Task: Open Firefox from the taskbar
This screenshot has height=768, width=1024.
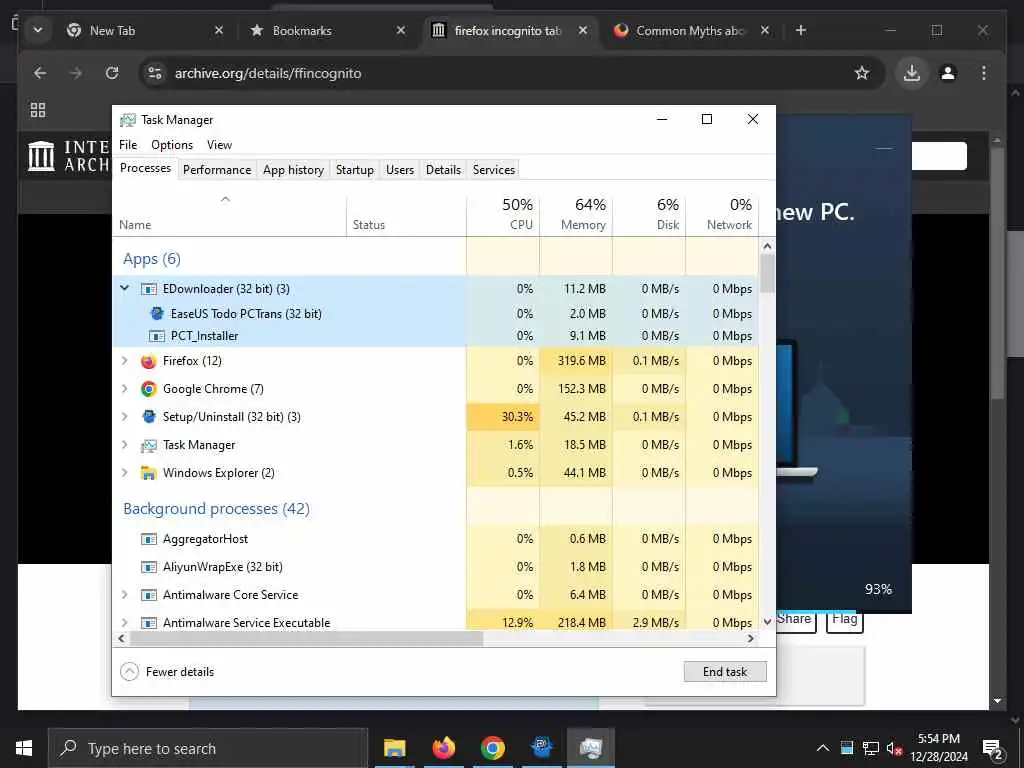Action: coord(443,748)
